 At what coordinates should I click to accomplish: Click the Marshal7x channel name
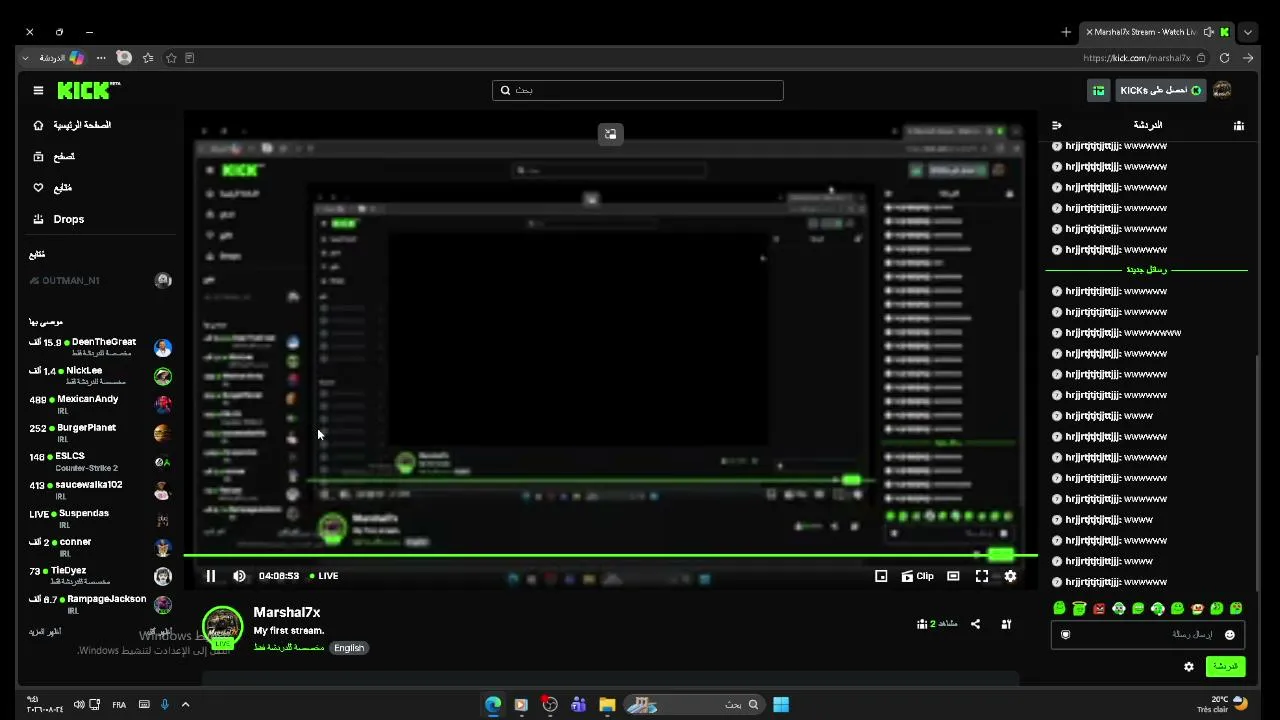[287, 612]
